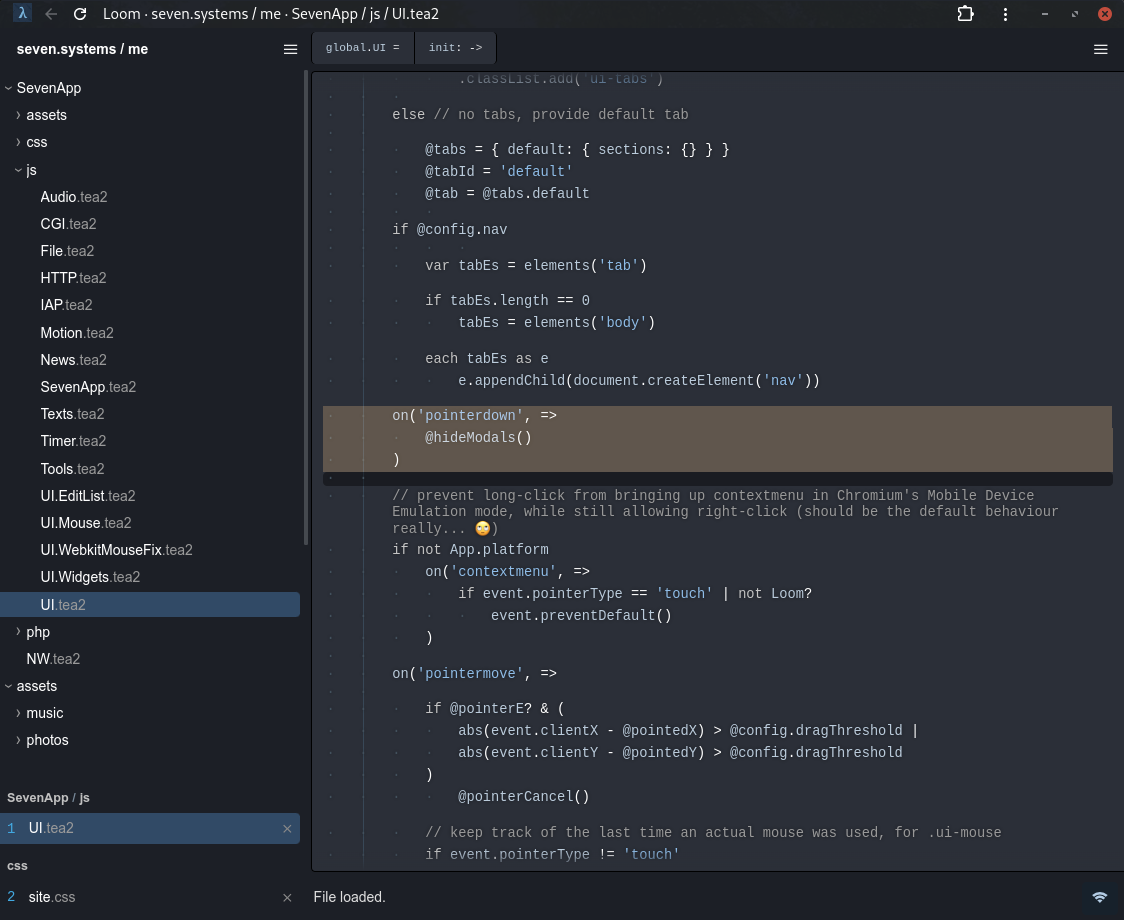Viewport: 1124px width, 920px height.
Task: Expand the photos folder
Action: pyautogui.click(x=19, y=740)
